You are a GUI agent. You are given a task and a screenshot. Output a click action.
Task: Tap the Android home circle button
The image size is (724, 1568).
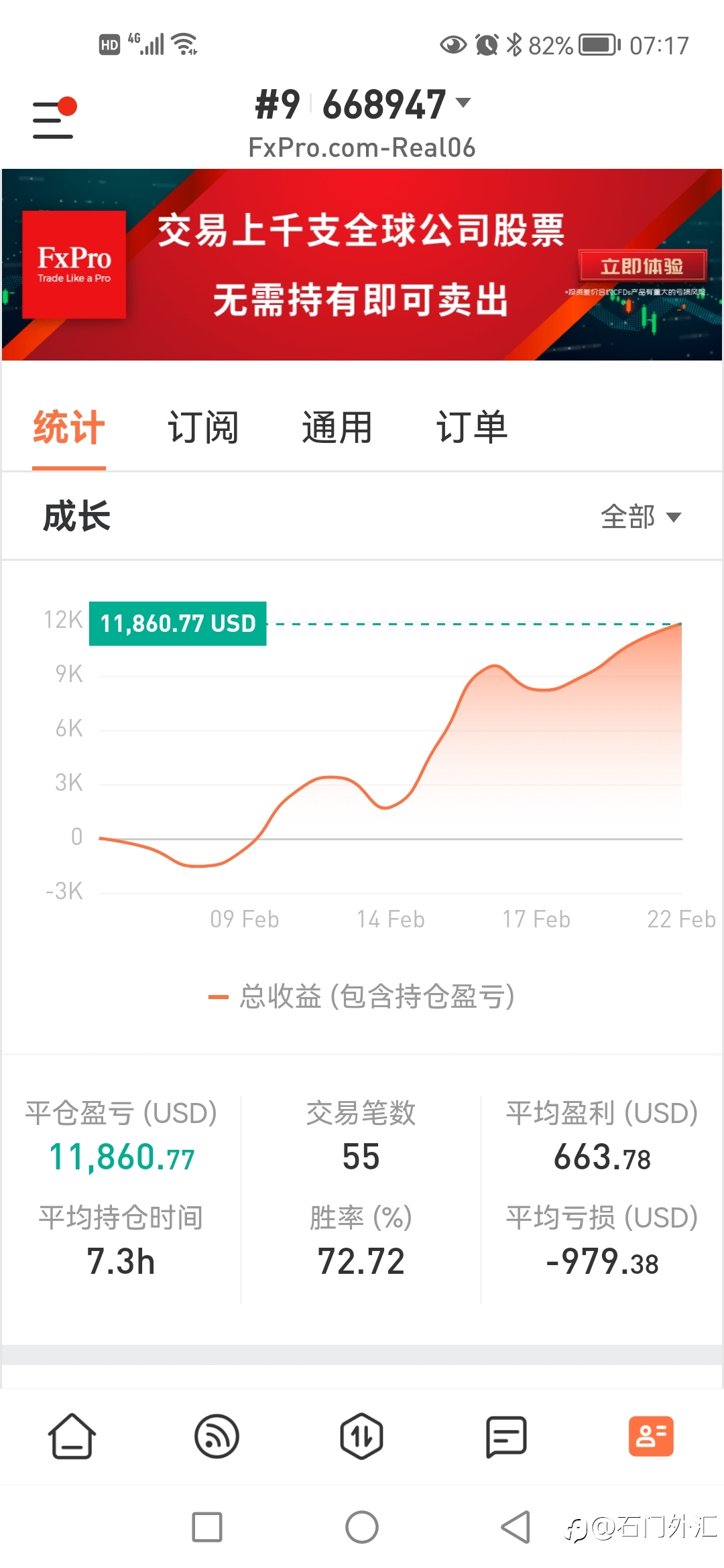tap(362, 1527)
